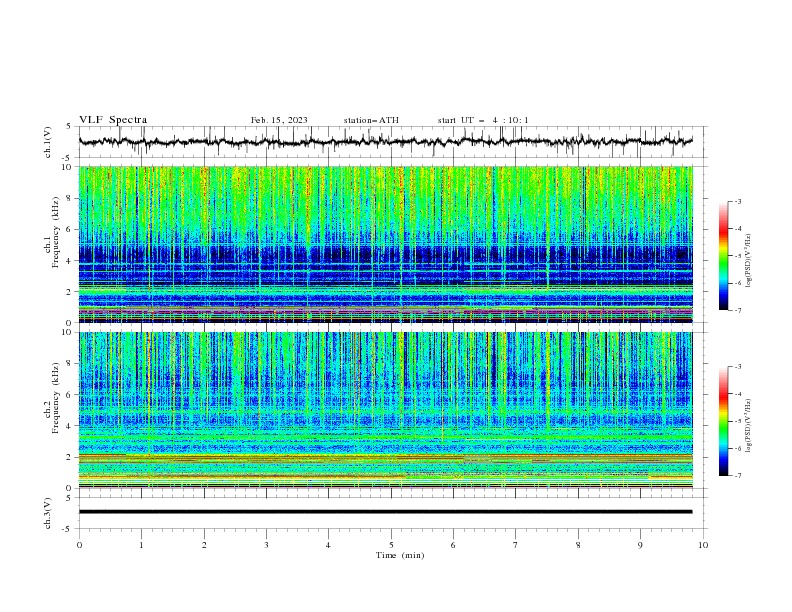Click the '-7' tick on ch.1 color bar
The width and height of the screenshot is (792, 612).
click(x=737, y=311)
